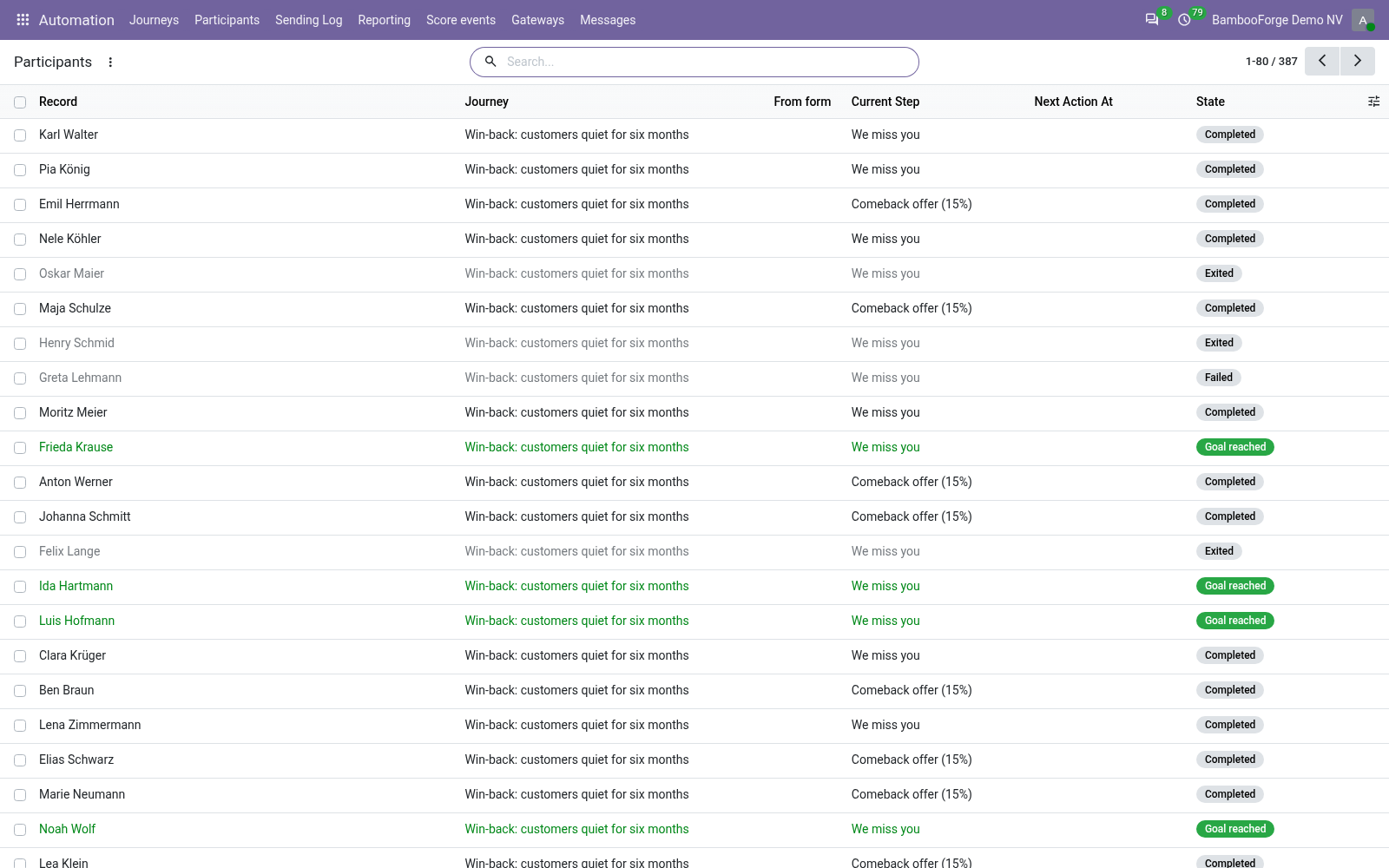Sort by the Next Action At header
The width and height of the screenshot is (1389, 868).
(1073, 102)
